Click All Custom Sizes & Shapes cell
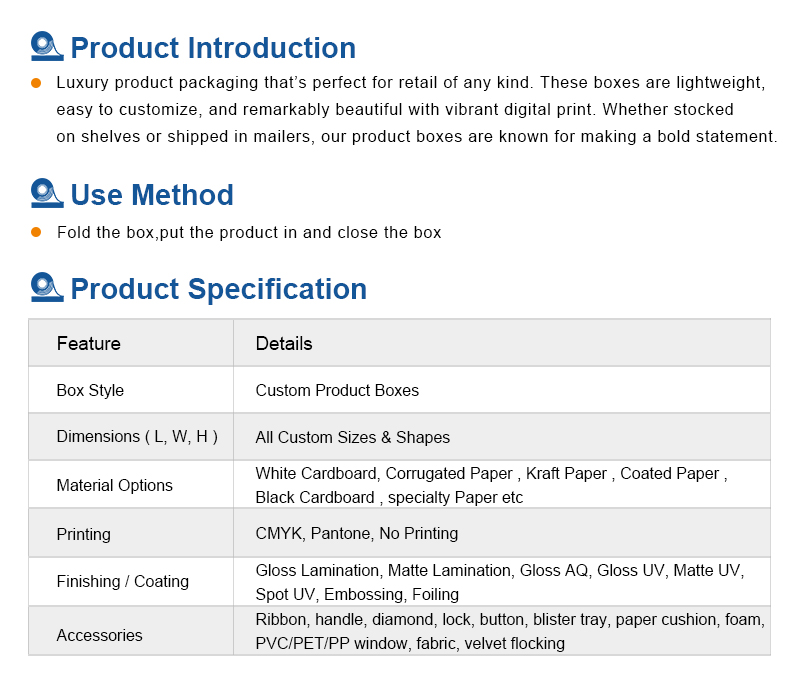Viewport: 800px width, 675px height. pyautogui.click(x=353, y=437)
